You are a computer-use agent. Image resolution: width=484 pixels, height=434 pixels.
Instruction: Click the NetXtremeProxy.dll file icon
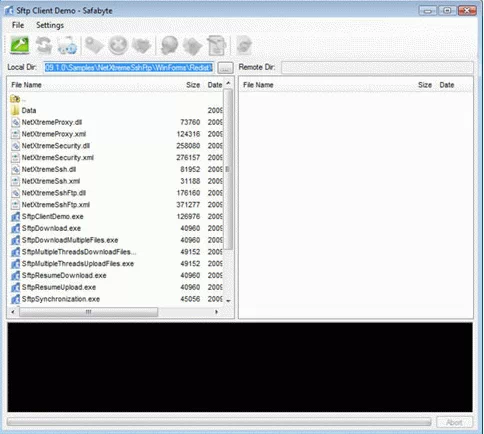(x=15, y=122)
